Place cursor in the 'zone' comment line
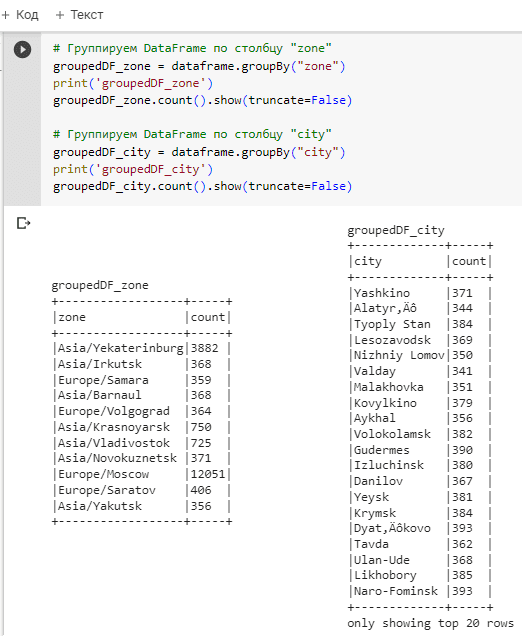 tap(192, 48)
